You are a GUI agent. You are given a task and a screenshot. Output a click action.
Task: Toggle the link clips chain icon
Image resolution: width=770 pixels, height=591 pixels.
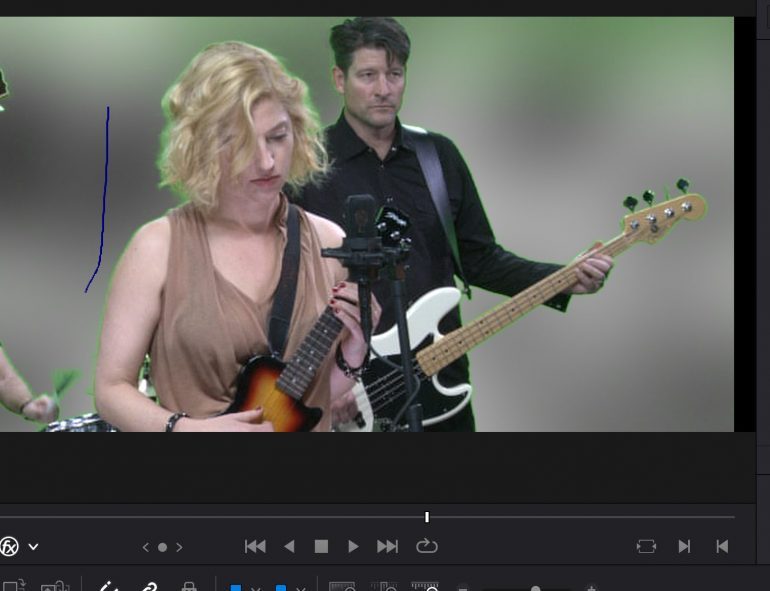click(x=148, y=587)
